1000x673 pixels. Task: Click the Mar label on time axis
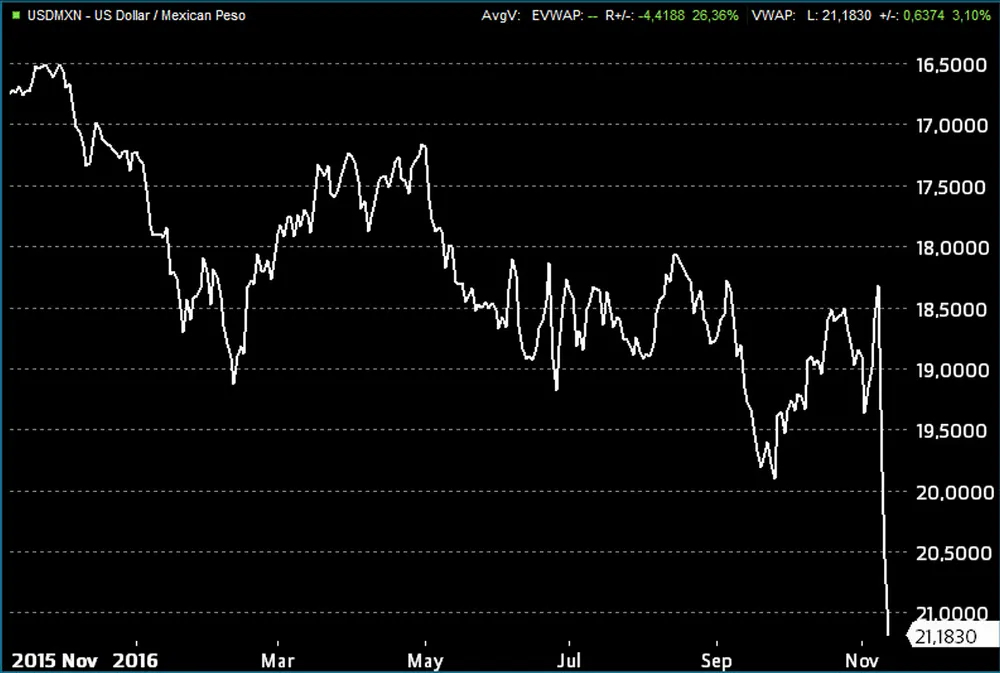click(x=277, y=660)
